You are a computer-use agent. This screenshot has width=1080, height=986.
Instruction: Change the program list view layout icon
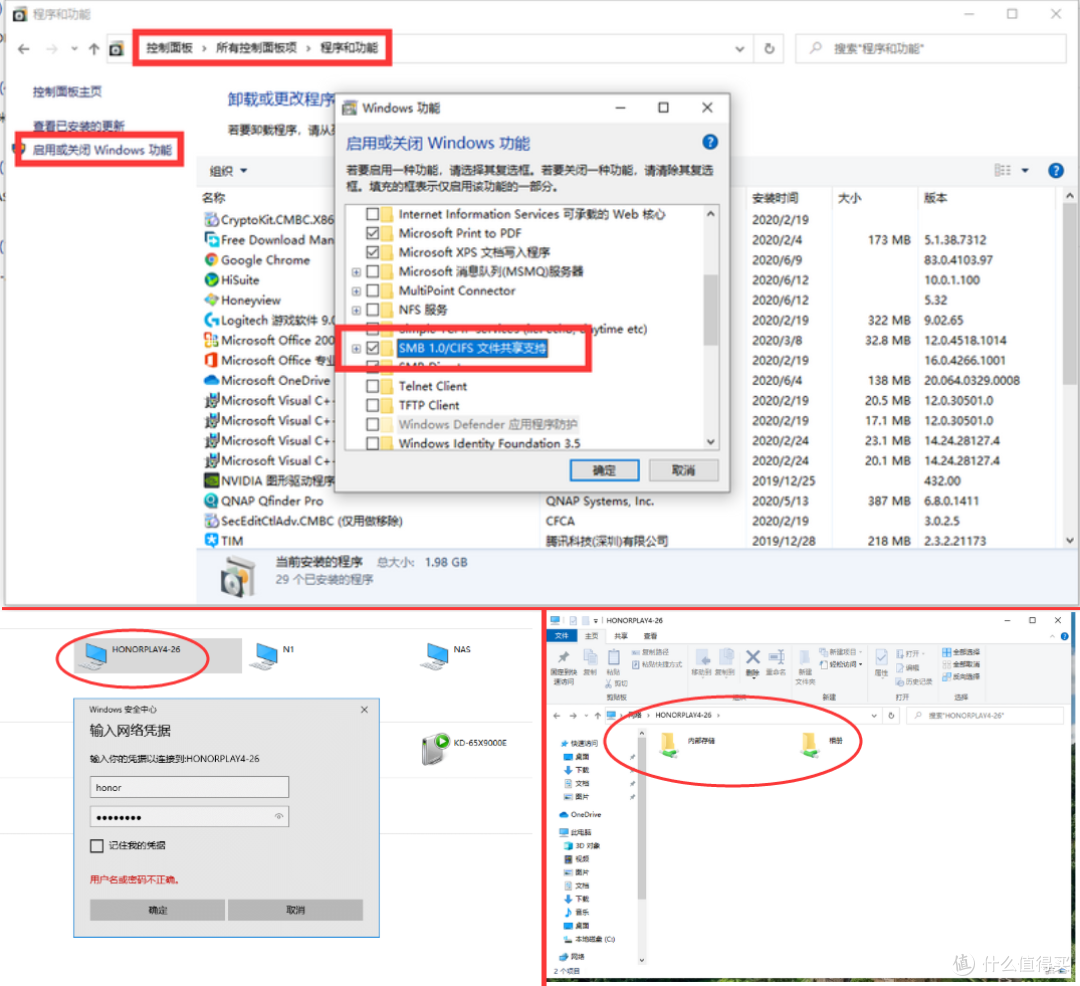tap(1002, 170)
